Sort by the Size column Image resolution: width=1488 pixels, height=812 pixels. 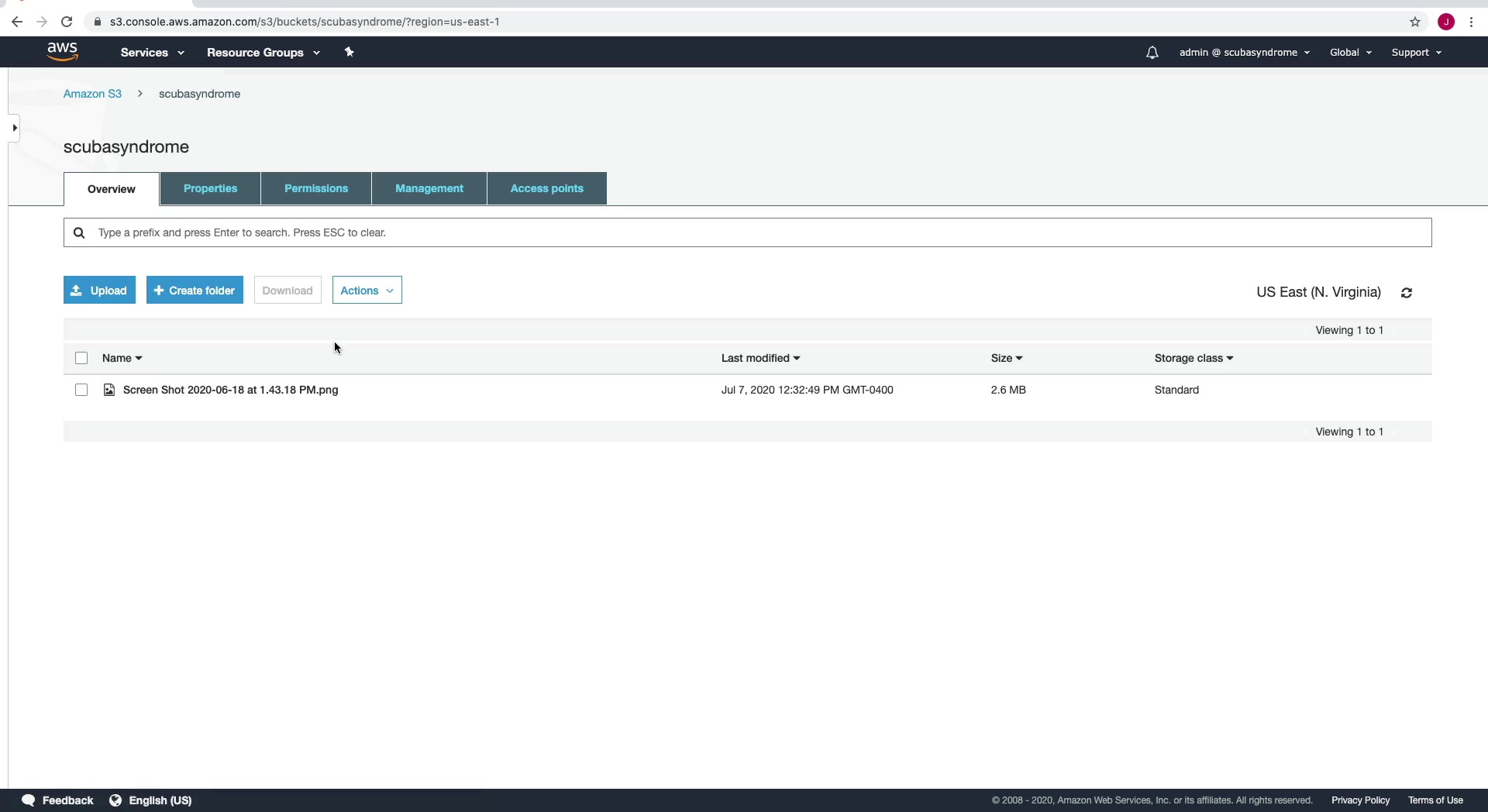1007,358
